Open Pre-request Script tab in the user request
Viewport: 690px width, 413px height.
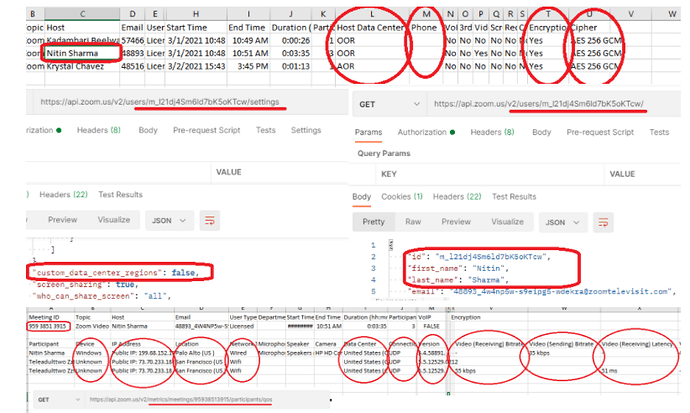(600, 132)
